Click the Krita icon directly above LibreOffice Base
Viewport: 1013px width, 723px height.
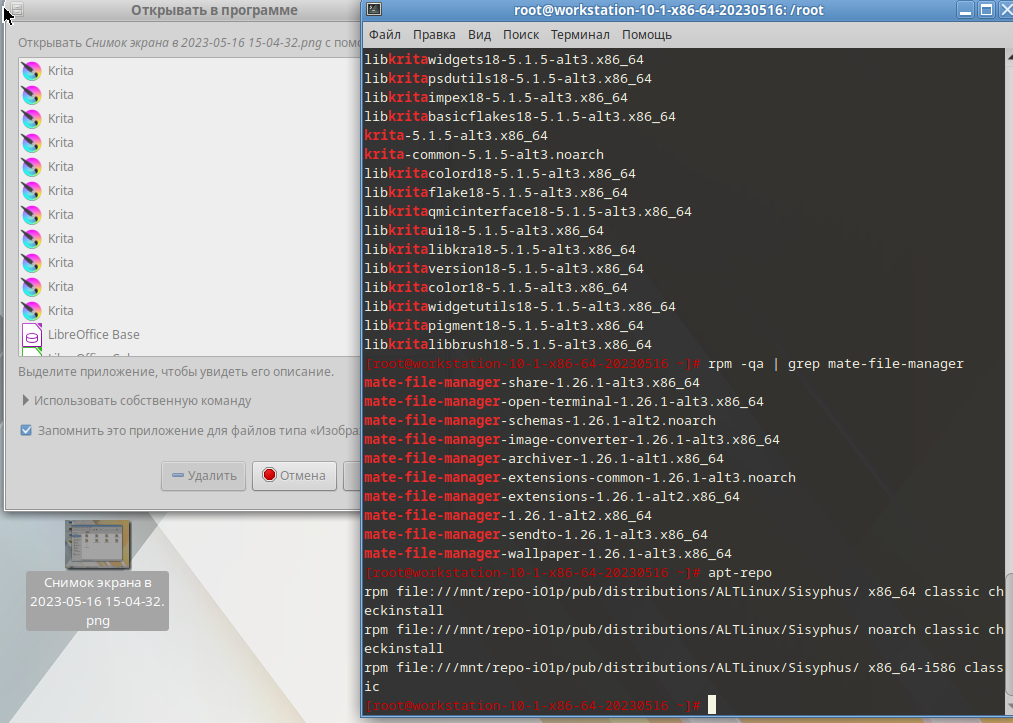coord(31,311)
